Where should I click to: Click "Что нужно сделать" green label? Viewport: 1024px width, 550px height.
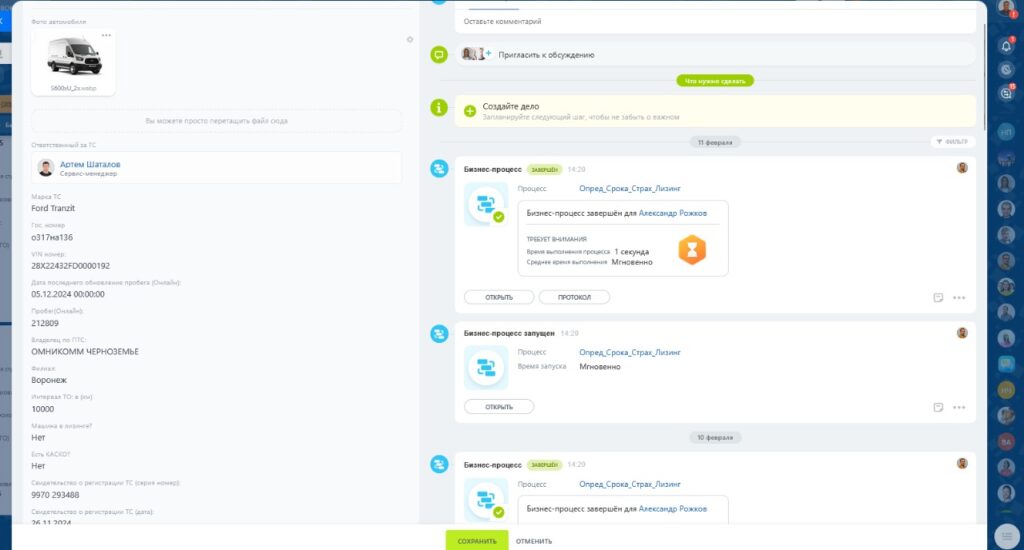(x=715, y=81)
